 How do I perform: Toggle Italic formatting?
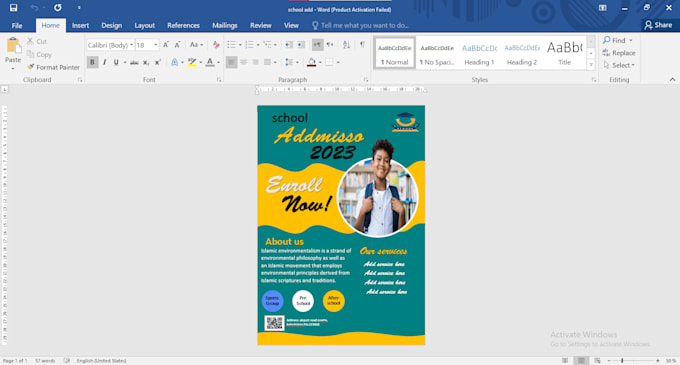pos(104,62)
